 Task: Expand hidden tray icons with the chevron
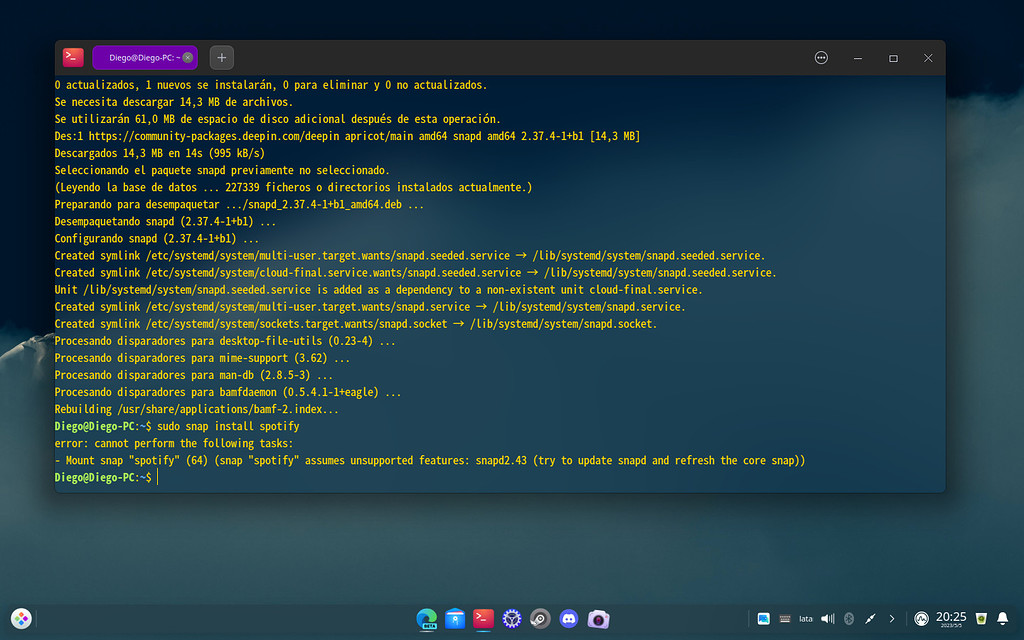pyautogui.click(x=889, y=618)
